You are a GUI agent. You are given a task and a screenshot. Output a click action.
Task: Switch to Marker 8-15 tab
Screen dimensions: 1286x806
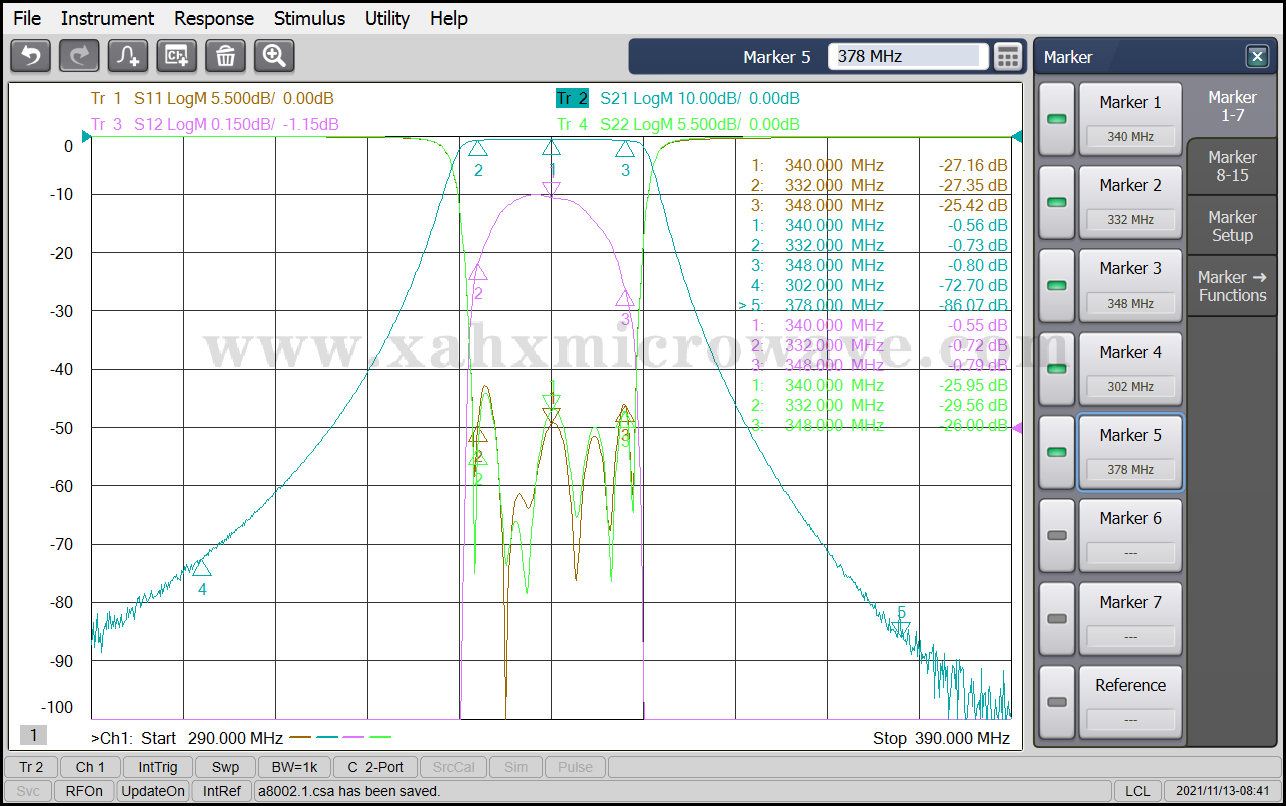[1232, 166]
